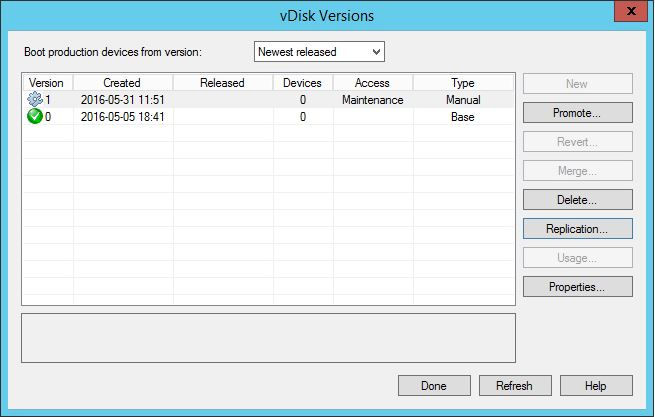Sort by the Devices column header
This screenshot has height=417, width=655.
303,83
